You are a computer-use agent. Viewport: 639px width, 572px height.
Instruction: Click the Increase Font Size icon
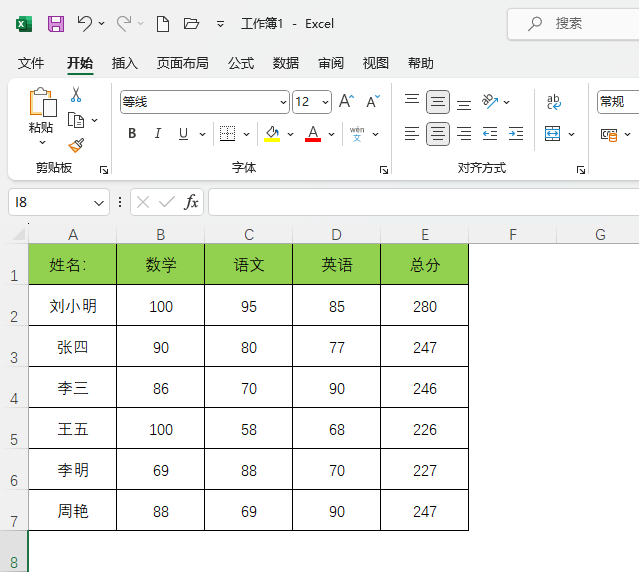click(346, 101)
